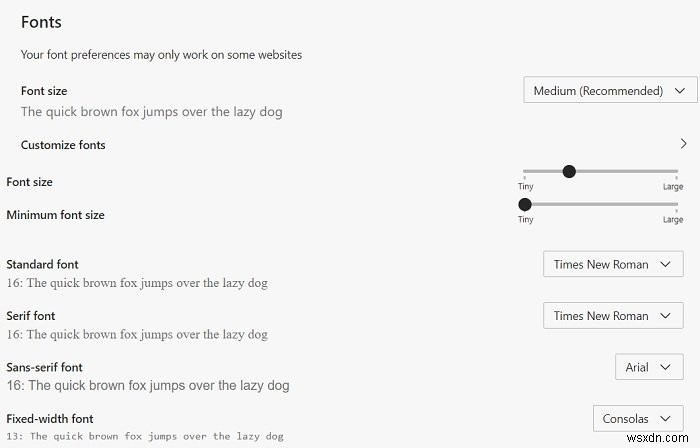The height and width of the screenshot is (448, 700).
Task: Click the top Font size preview sentence
Action: (x=151, y=112)
